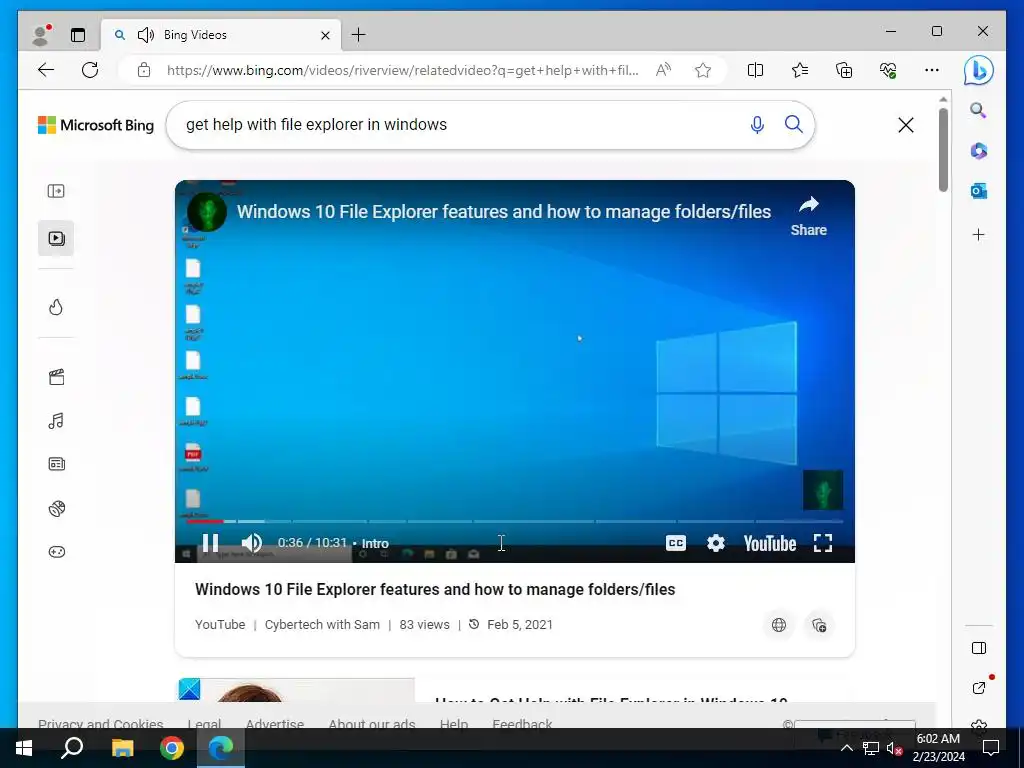The height and width of the screenshot is (768, 1024).
Task: Open the Collections panel
Action: (x=844, y=70)
